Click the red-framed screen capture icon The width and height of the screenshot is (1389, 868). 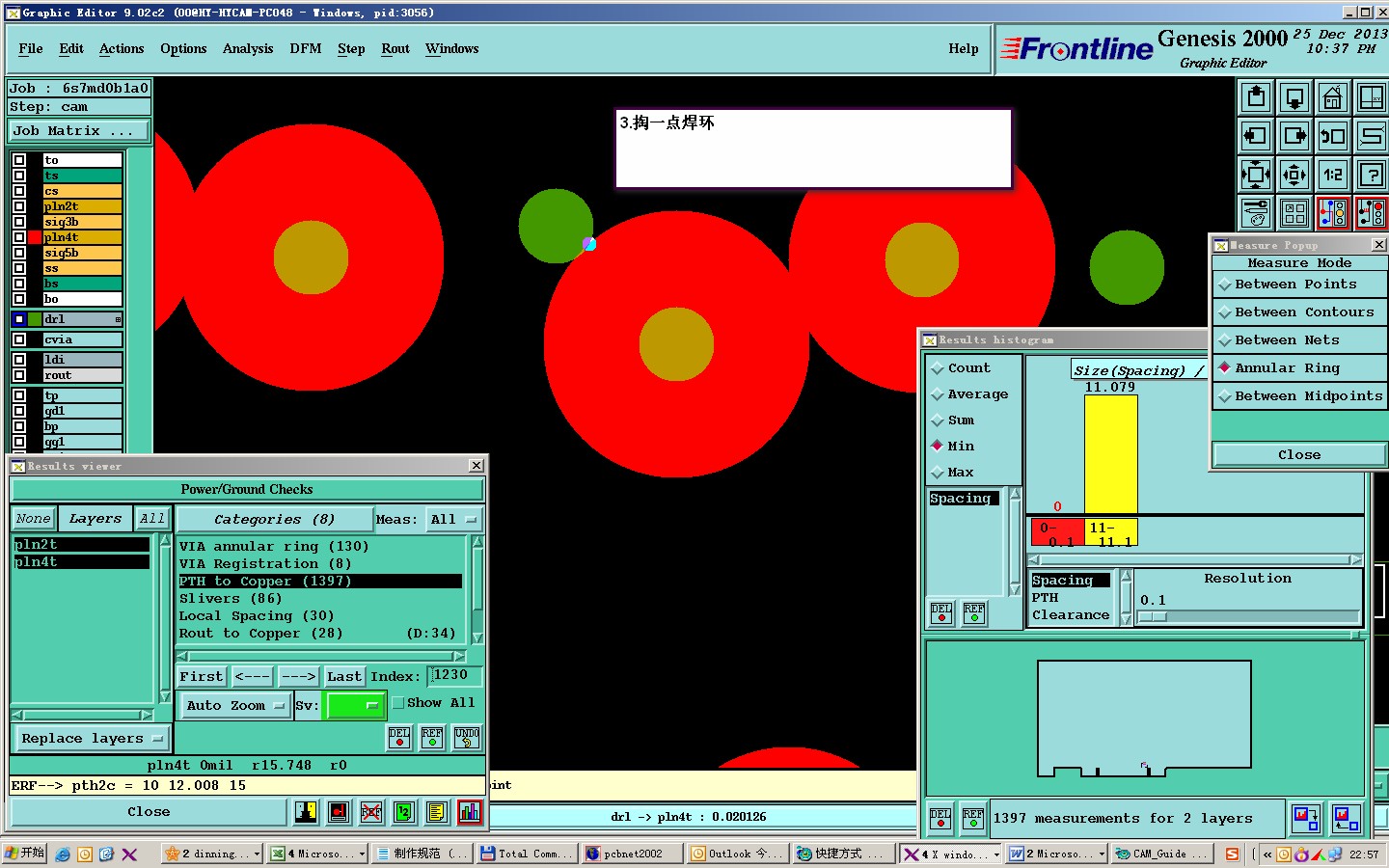coord(339,812)
